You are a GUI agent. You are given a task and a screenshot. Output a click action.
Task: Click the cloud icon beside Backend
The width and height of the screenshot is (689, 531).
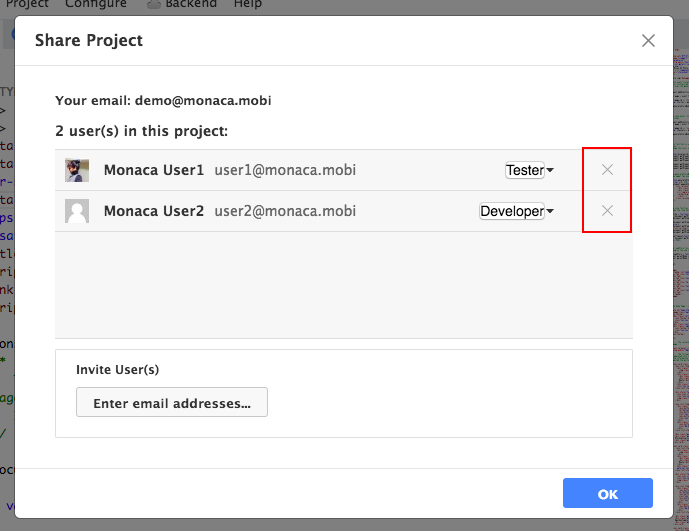pos(153,4)
